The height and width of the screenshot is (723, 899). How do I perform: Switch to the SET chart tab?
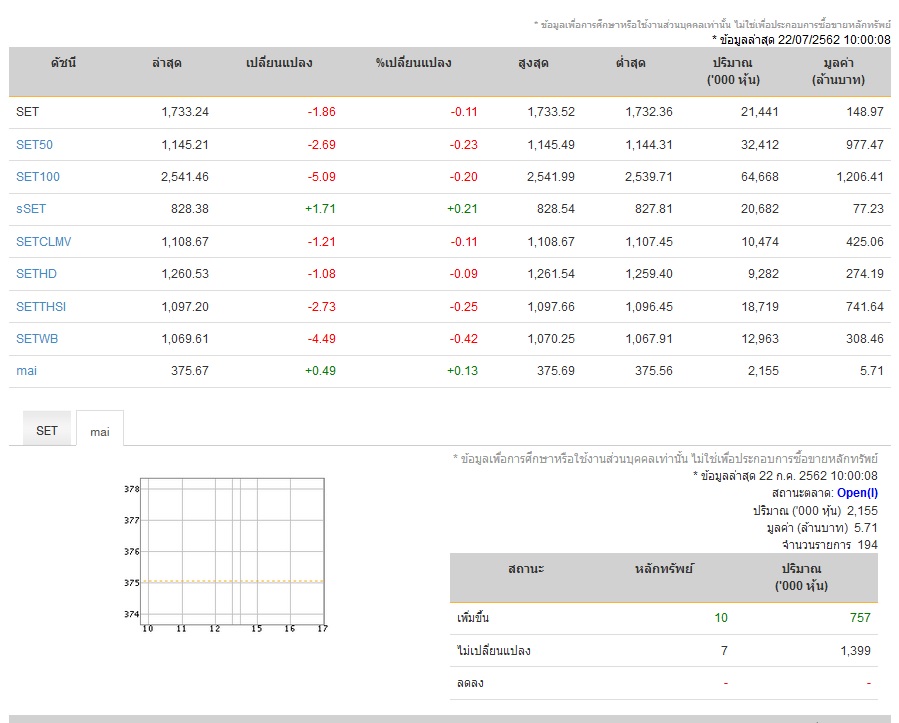pos(47,430)
